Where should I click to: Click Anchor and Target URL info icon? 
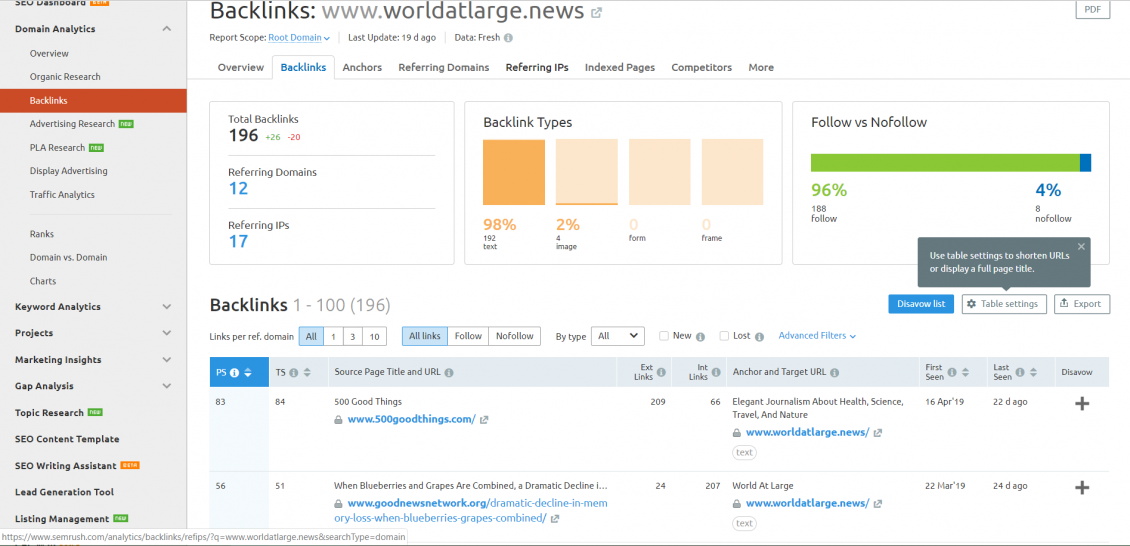point(835,372)
